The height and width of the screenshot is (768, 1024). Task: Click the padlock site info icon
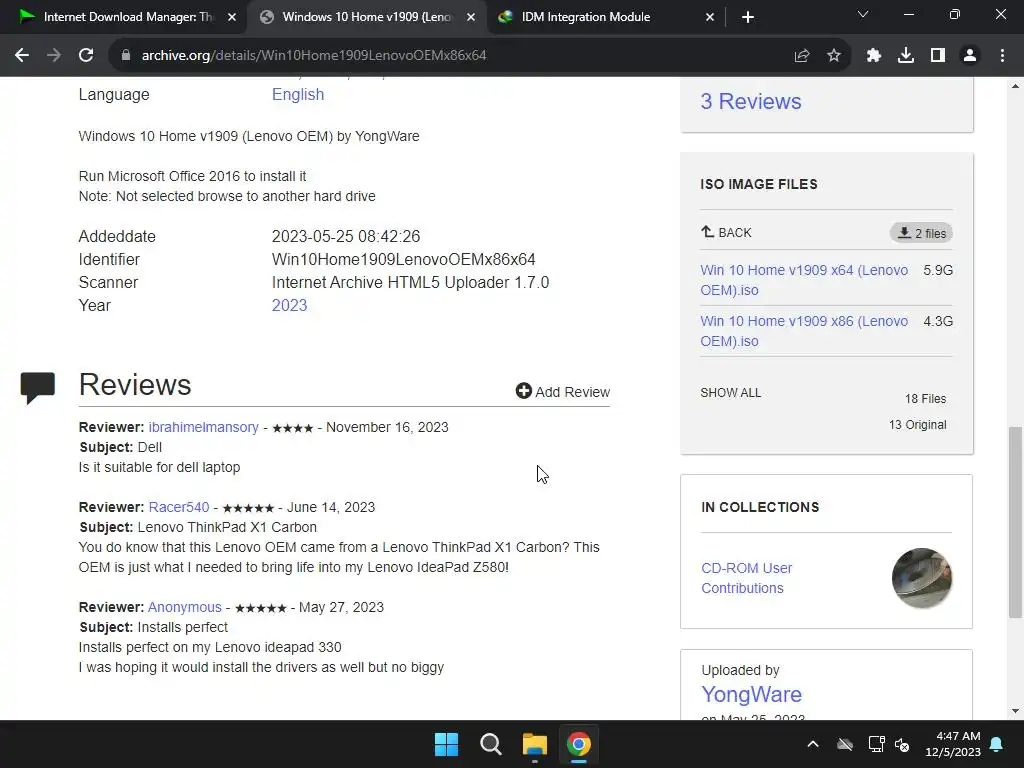point(126,56)
